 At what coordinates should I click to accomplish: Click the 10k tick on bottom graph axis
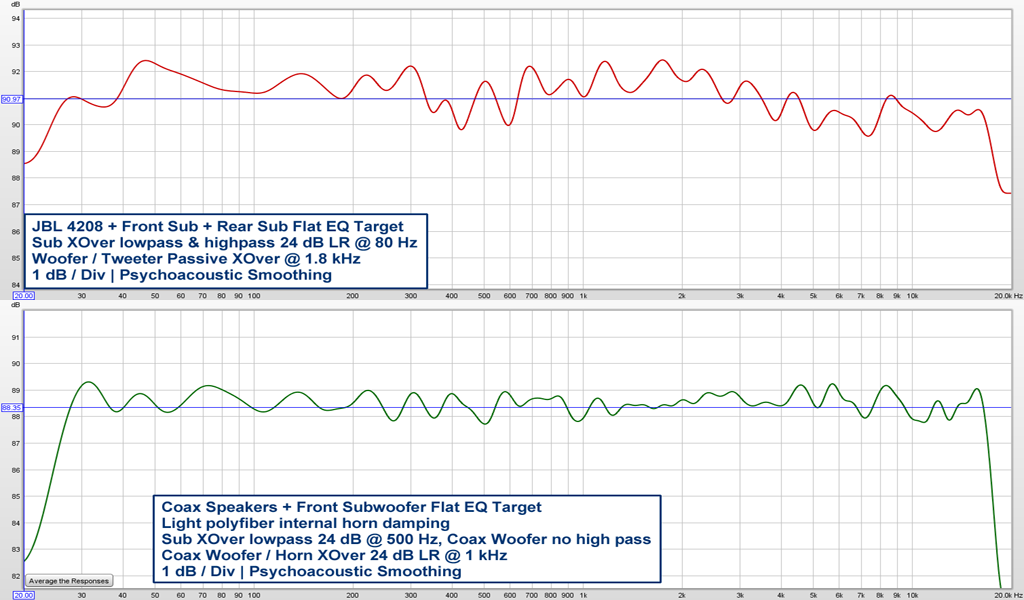912,595
